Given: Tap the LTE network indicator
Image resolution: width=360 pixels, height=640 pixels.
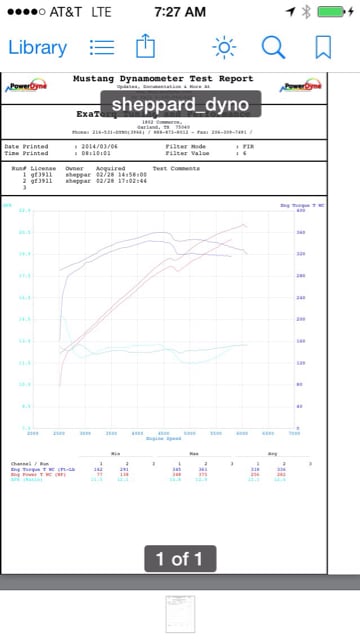Looking at the screenshot, I should pyautogui.click(x=101, y=12).
